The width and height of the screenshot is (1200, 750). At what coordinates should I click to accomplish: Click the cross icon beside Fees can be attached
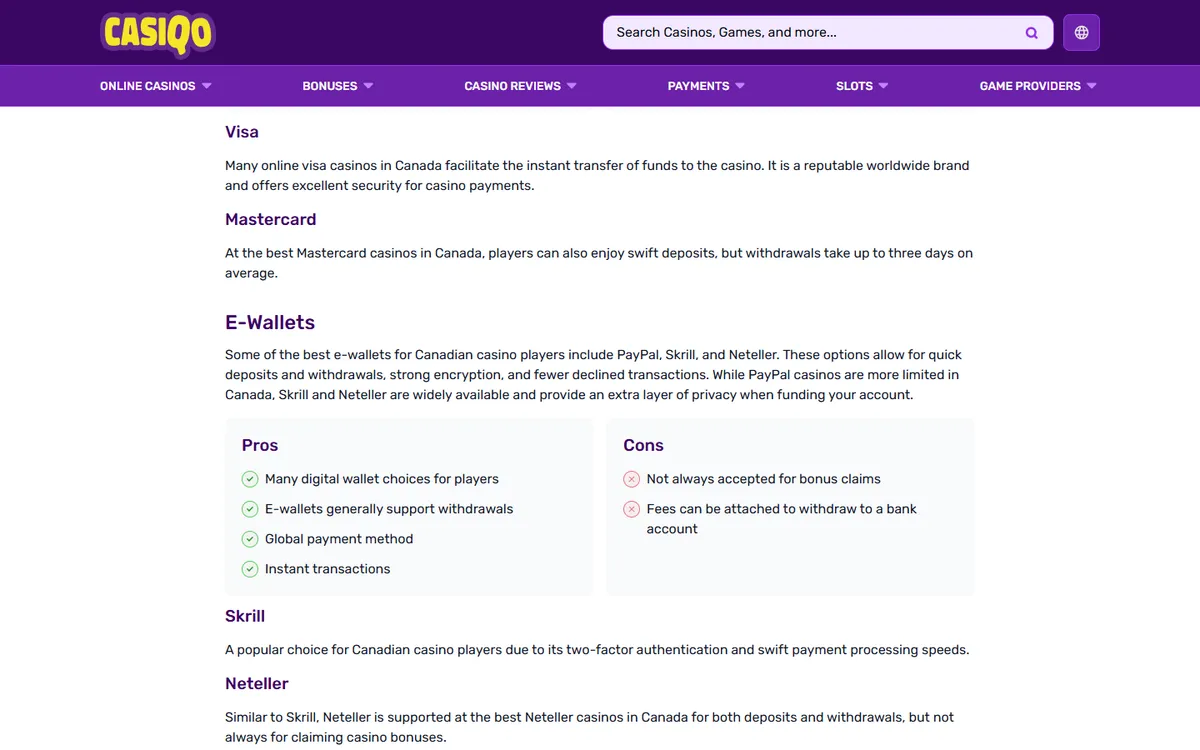tap(632, 509)
